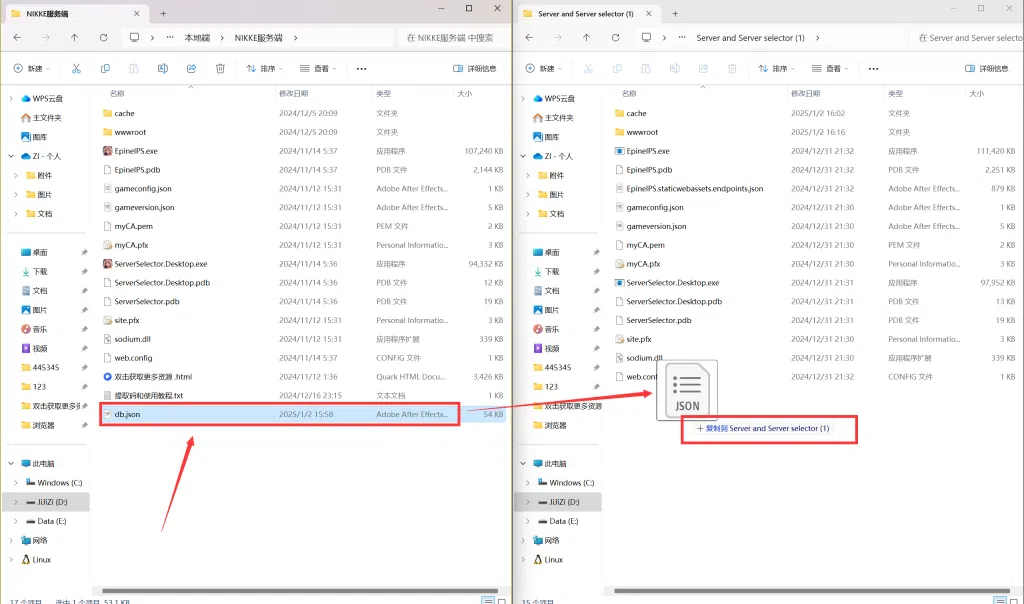This screenshot has width=1024, height=604.
Task: Open 音乐 in NIKKE服务端 sidebar
Action: pos(34,329)
